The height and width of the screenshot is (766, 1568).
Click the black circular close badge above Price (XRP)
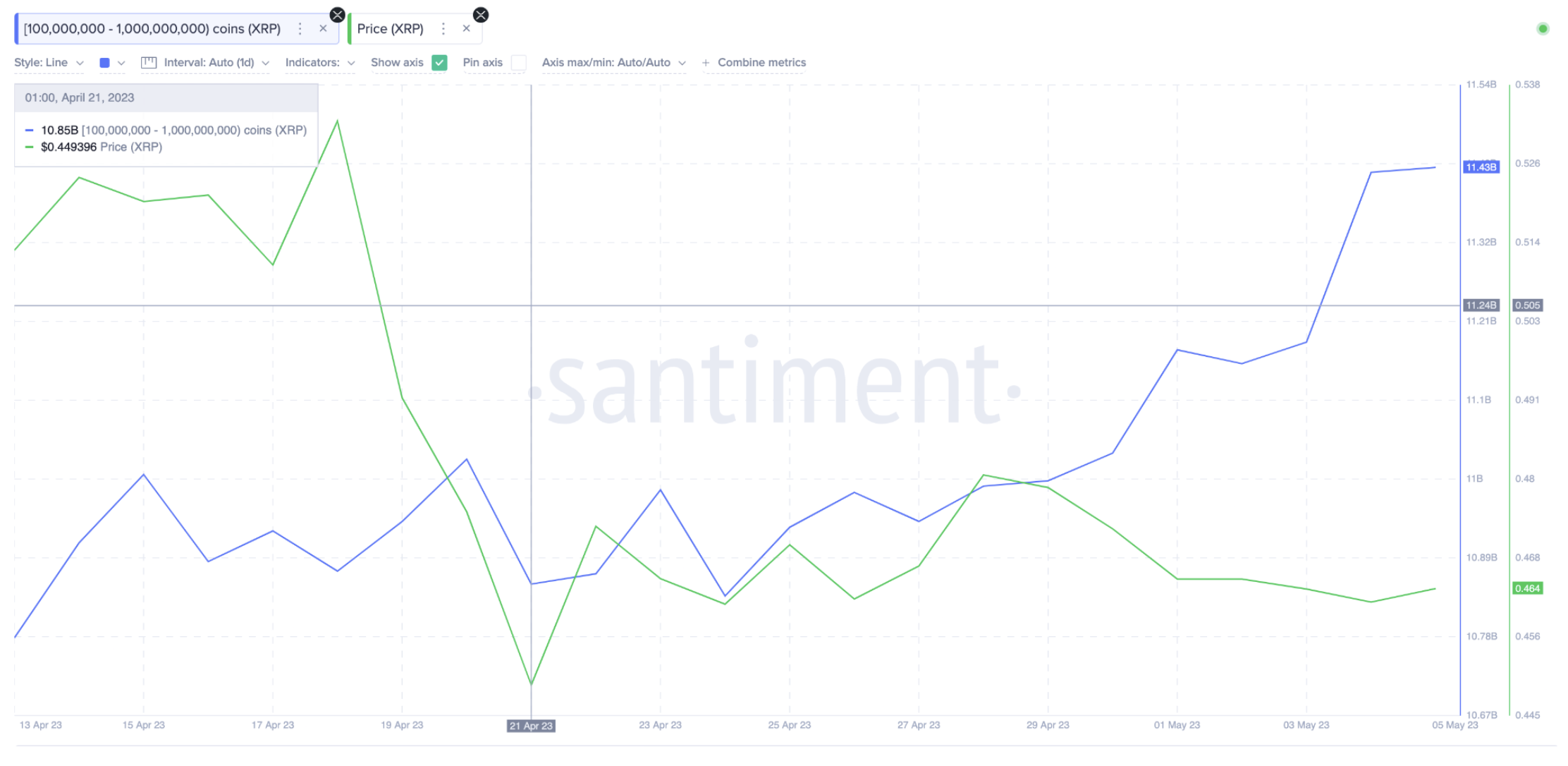pyautogui.click(x=481, y=15)
